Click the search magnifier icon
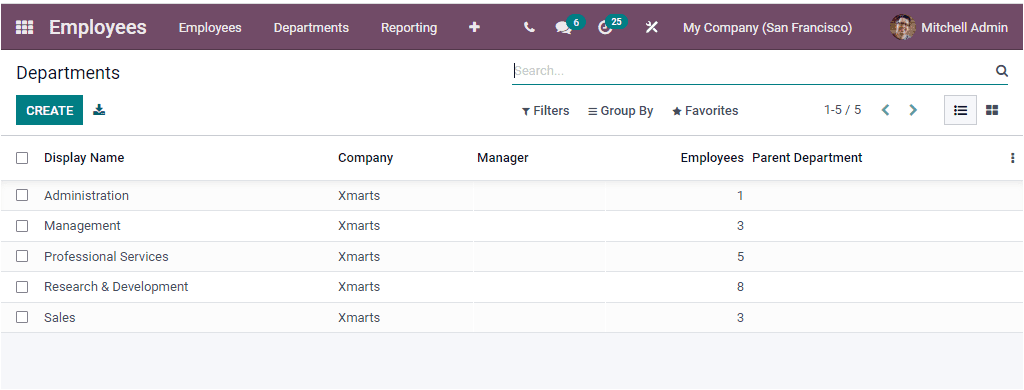 pyautogui.click(x=1001, y=71)
